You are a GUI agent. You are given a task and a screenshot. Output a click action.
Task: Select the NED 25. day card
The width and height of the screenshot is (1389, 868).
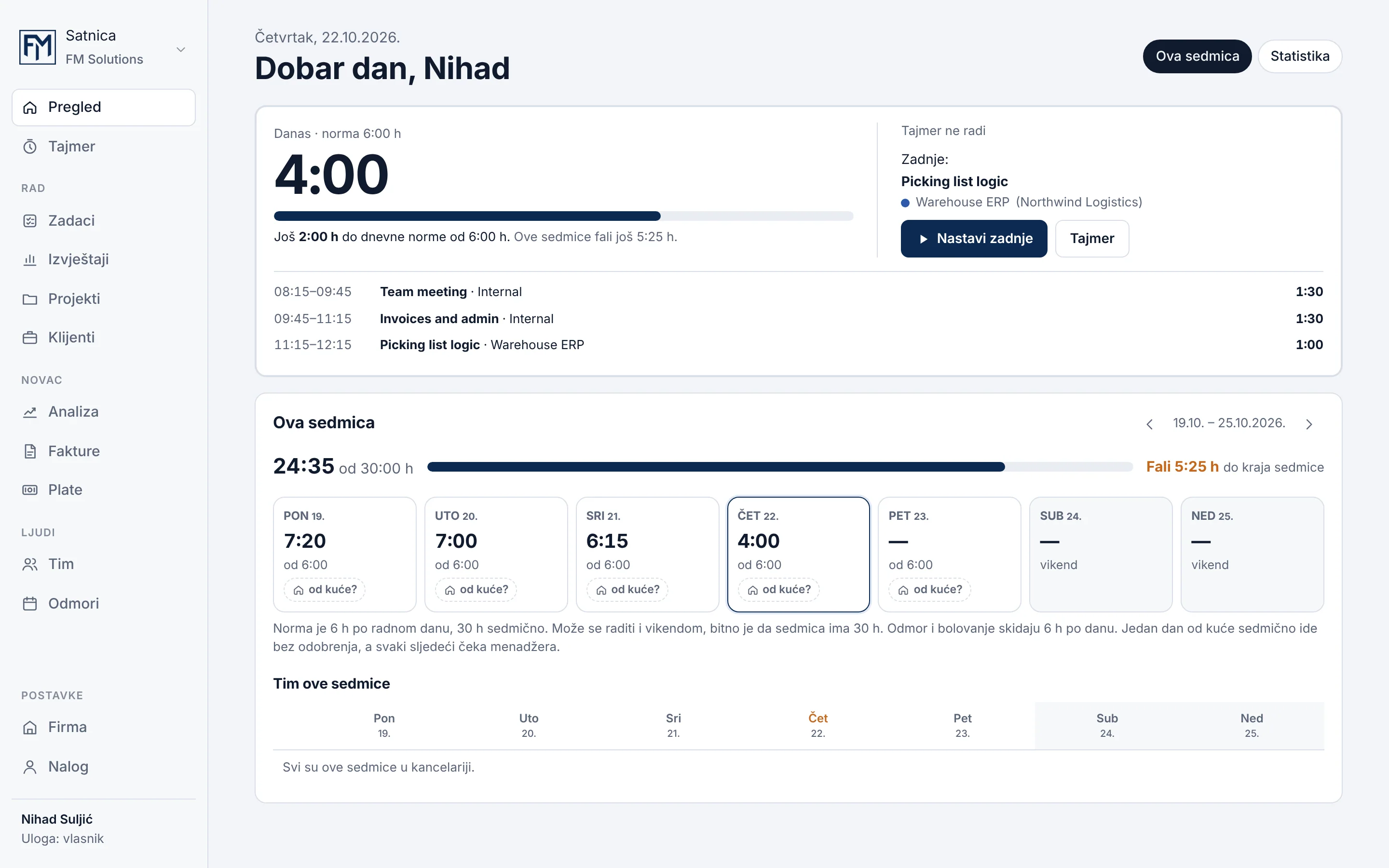1252,555
